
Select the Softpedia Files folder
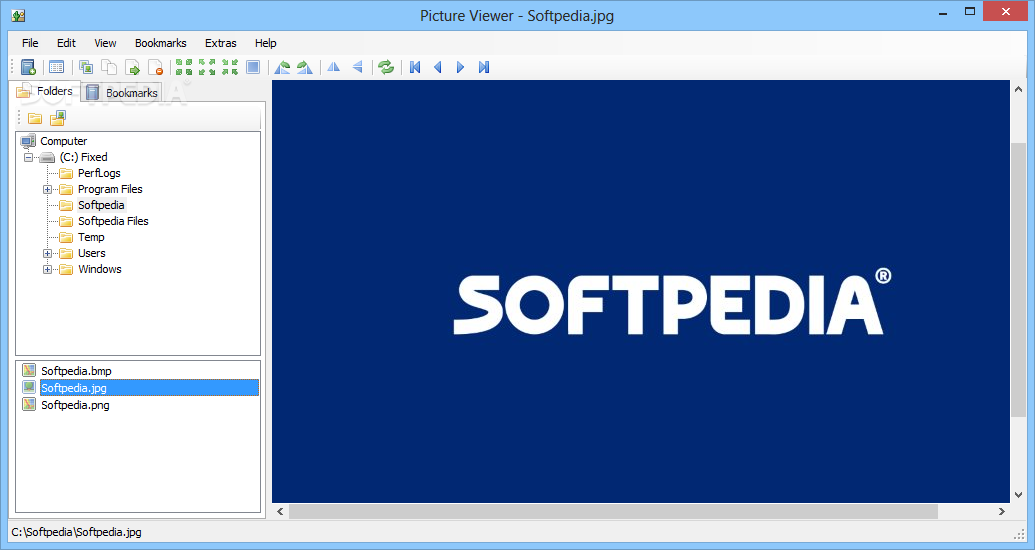tap(113, 221)
